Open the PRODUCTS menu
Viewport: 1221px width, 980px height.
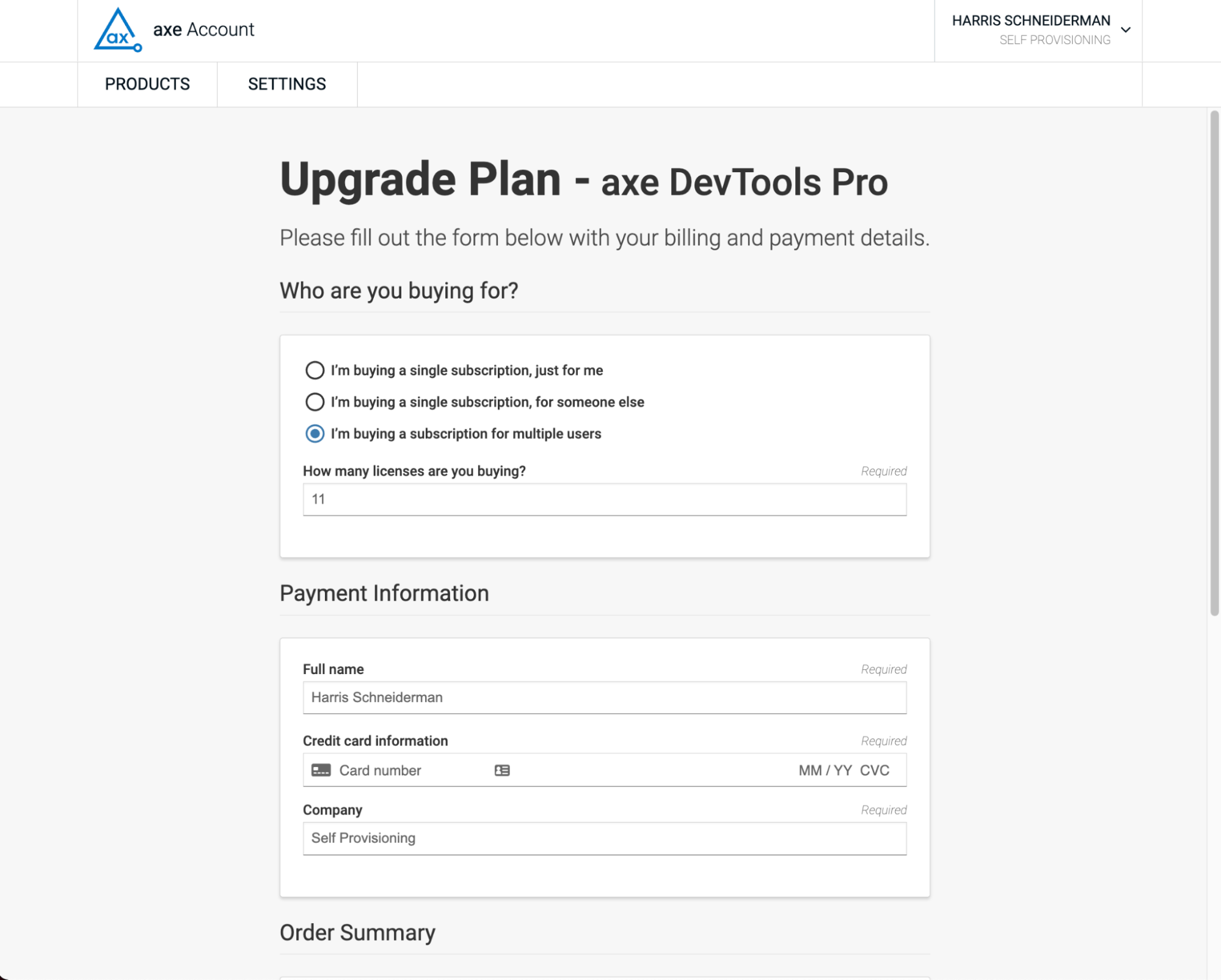(x=147, y=84)
